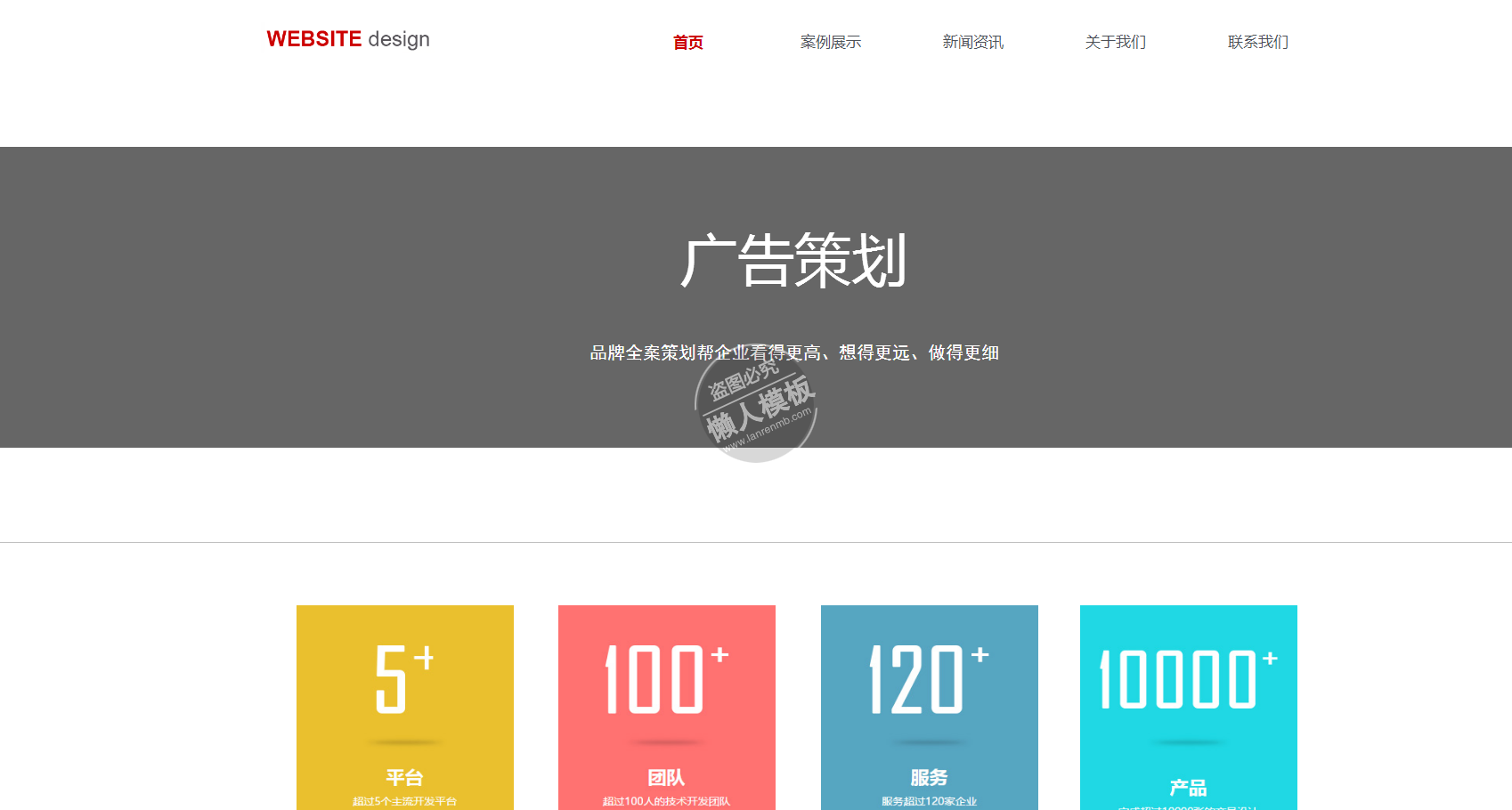Select the 团队 title in red card
The height and width of the screenshot is (810, 1512).
(666, 777)
